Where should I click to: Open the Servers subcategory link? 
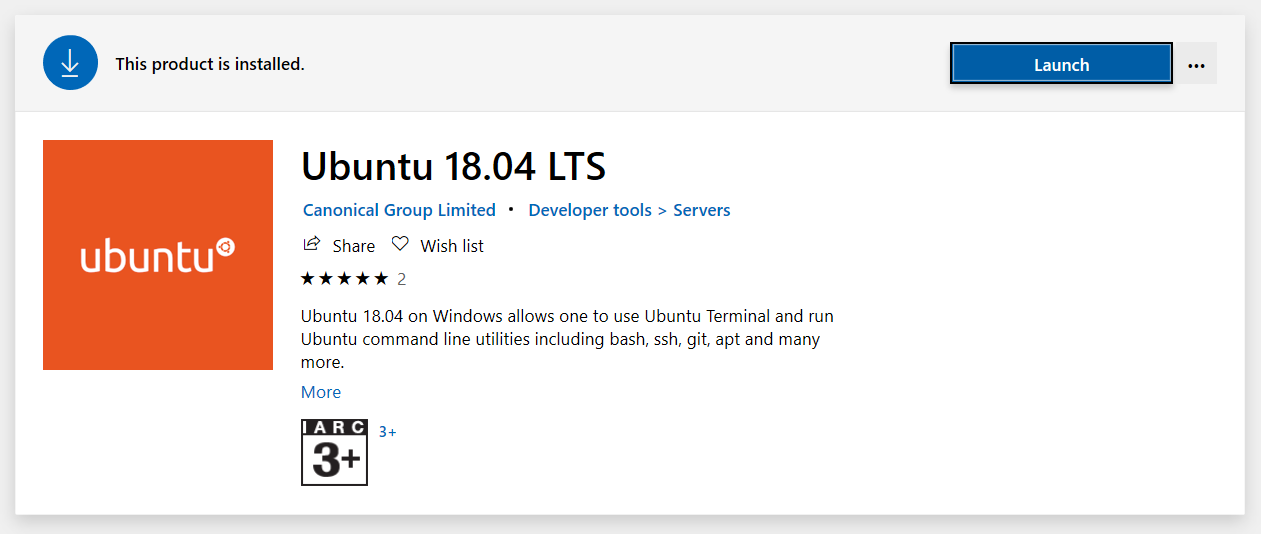pyautogui.click(x=702, y=210)
